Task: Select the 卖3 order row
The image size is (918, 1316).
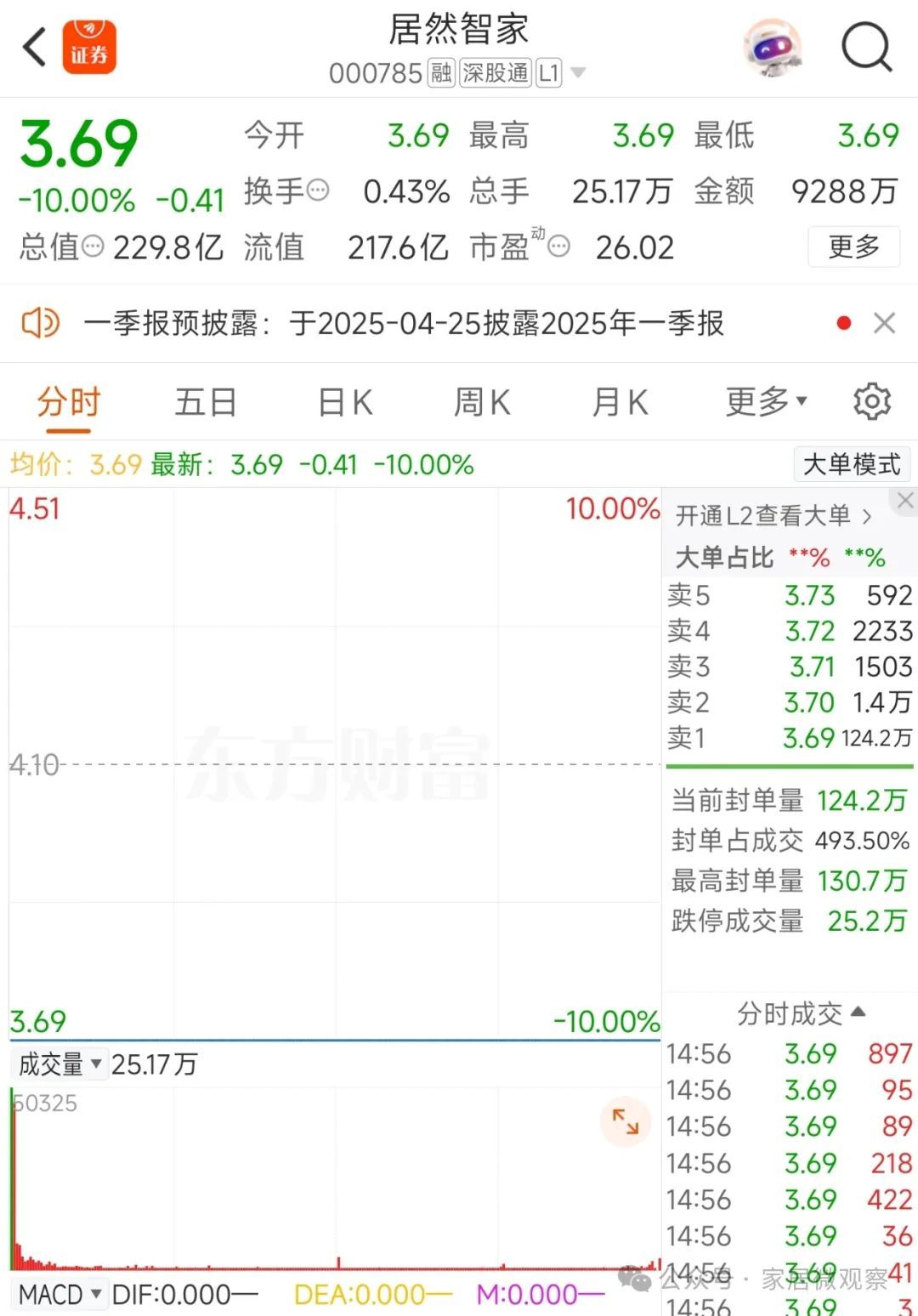Action: 790,667
